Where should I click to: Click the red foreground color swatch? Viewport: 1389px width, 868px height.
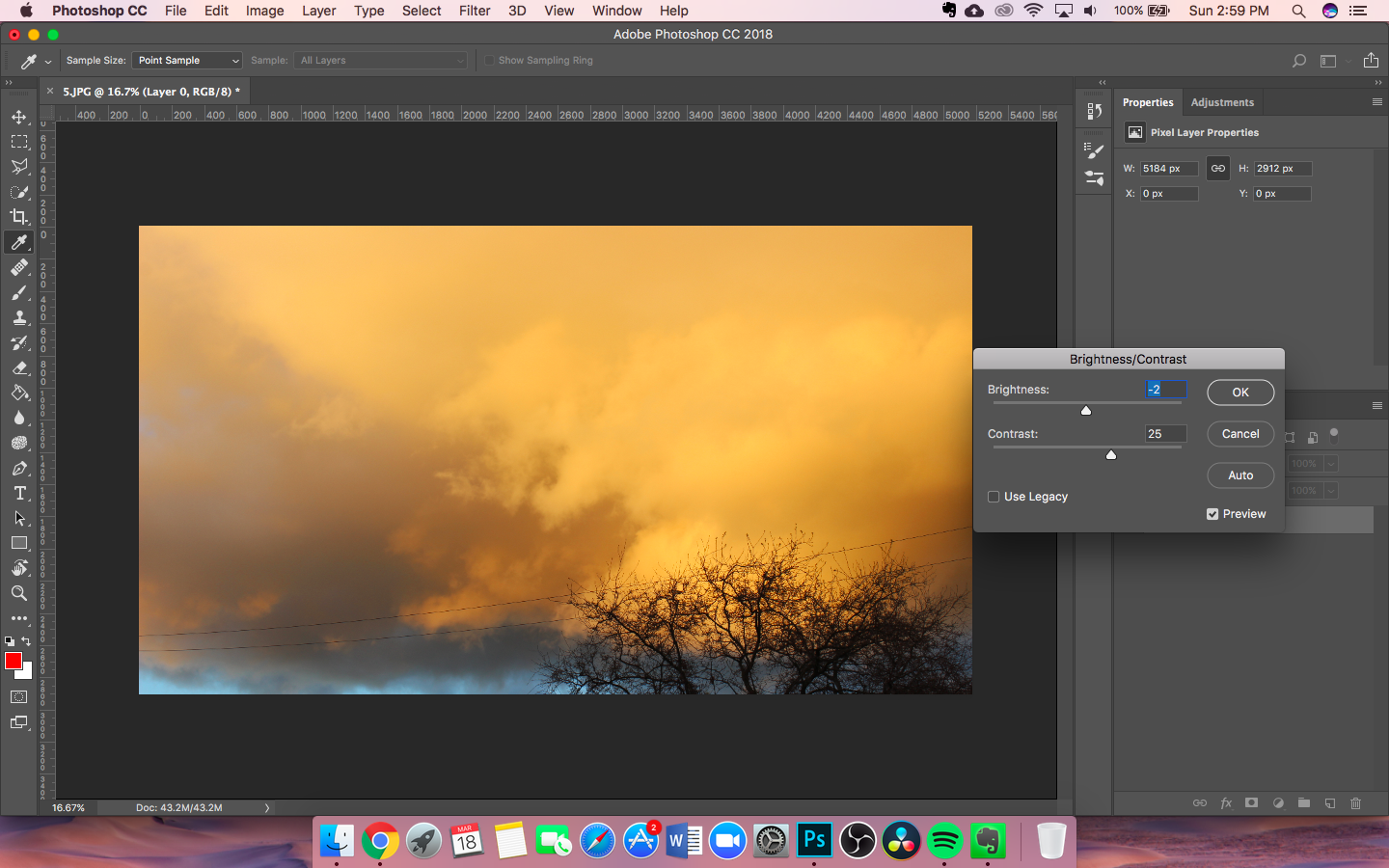pyautogui.click(x=14, y=661)
